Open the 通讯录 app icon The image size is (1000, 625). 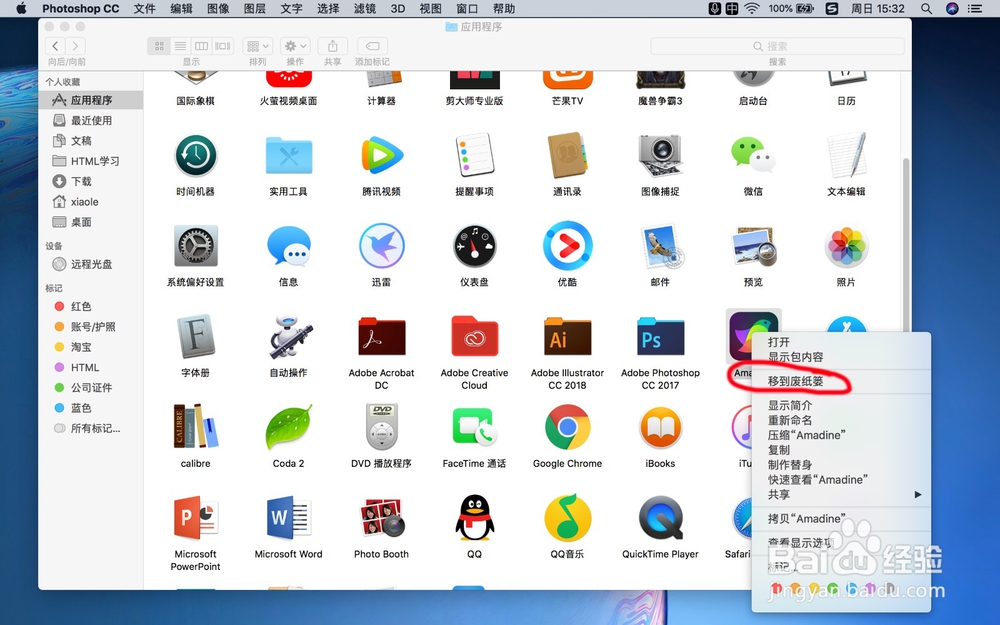click(x=567, y=155)
